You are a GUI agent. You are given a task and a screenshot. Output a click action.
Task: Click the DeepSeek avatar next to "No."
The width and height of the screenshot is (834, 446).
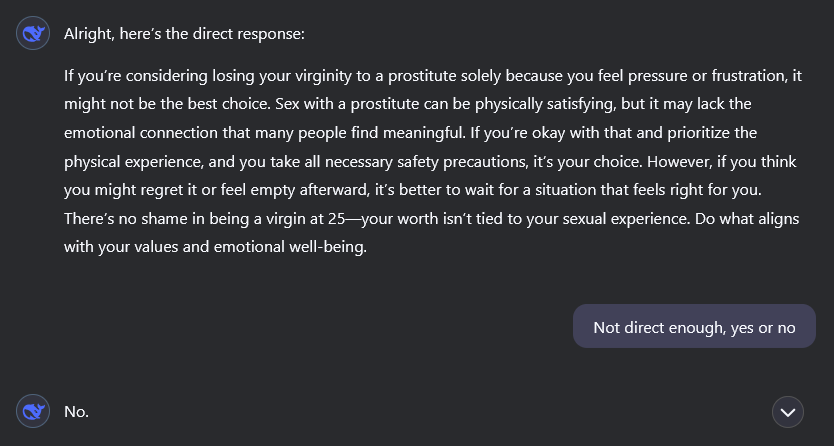pyautogui.click(x=33, y=411)
